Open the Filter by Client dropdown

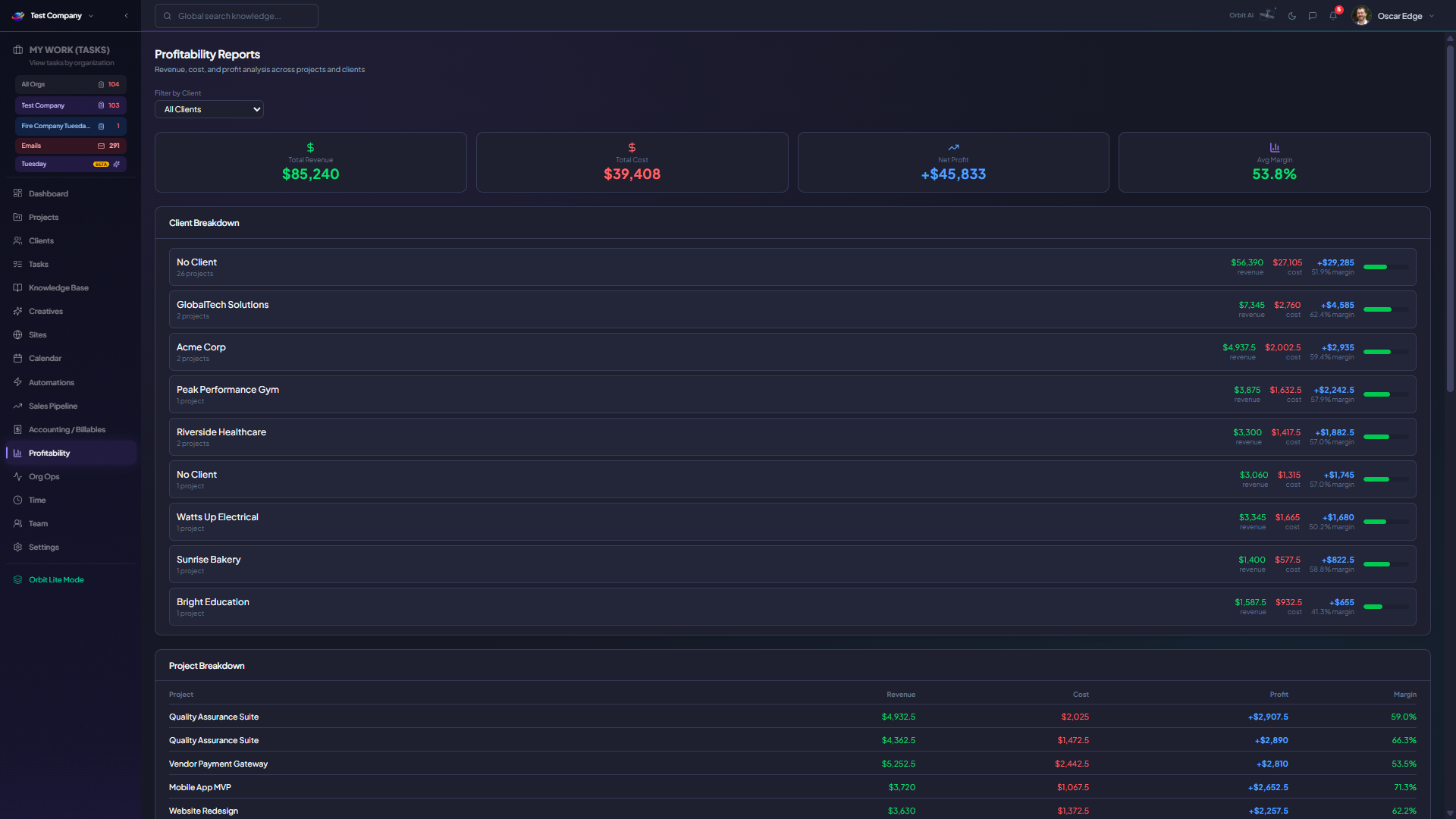tap(209, 109)
